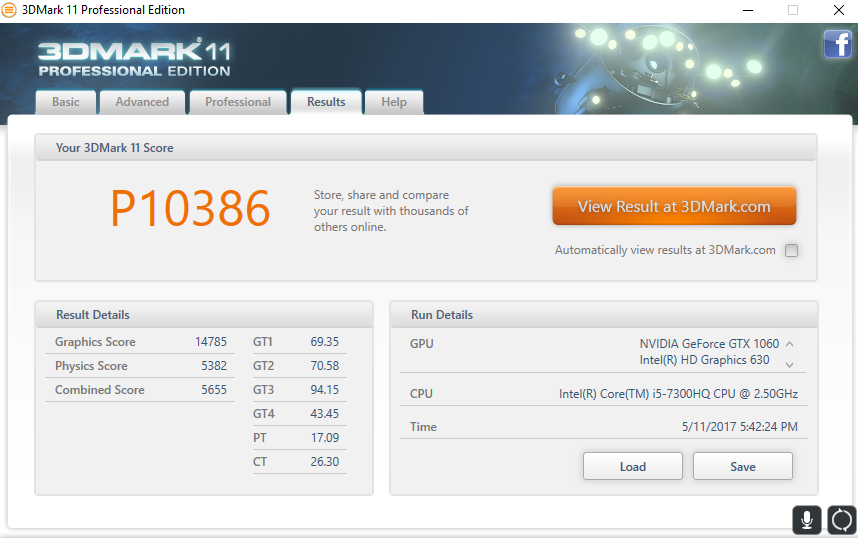
Task: Click the GT1 value 69.35
Action: pyautogui.click(x=324, y=342)
